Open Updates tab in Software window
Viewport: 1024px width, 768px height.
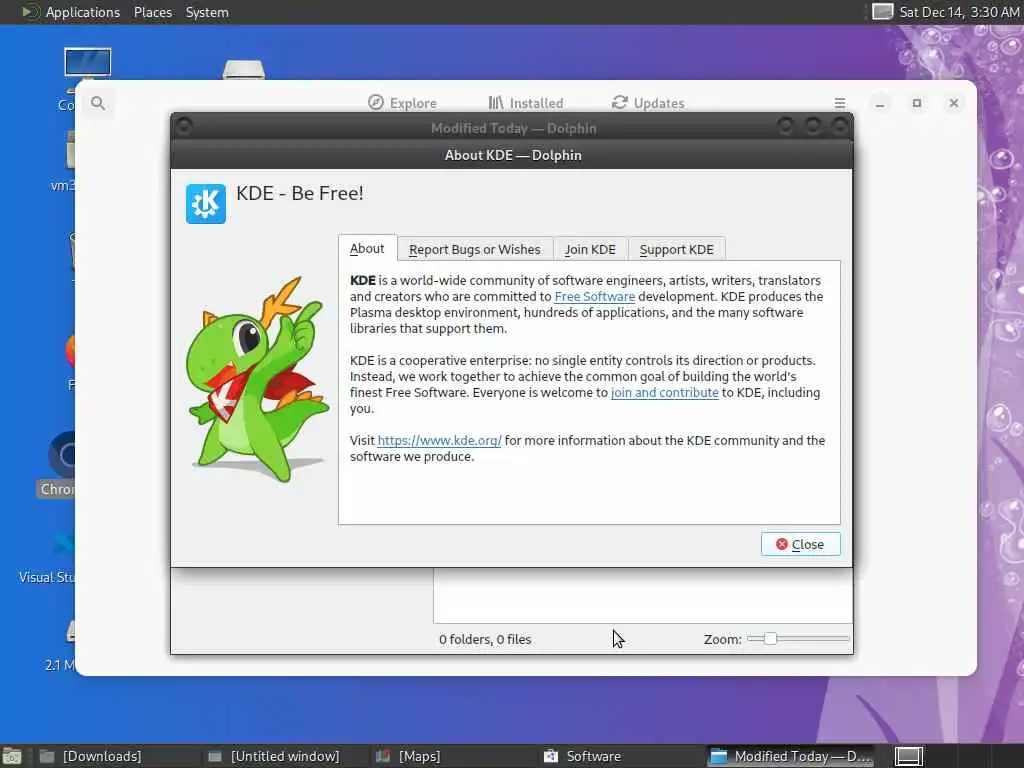pos(648,103)
